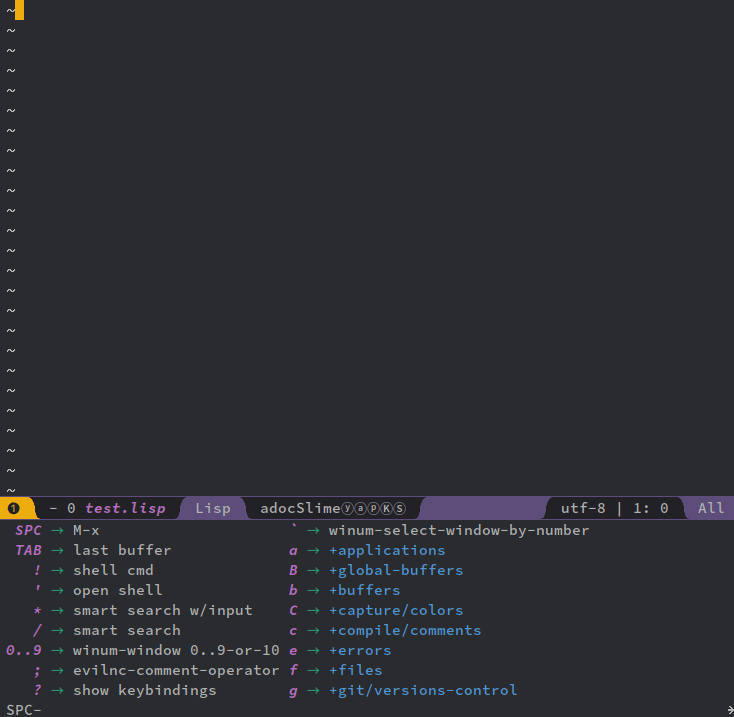
Task: Select the SPC M-x entry
Action: [x=57, y=530]
